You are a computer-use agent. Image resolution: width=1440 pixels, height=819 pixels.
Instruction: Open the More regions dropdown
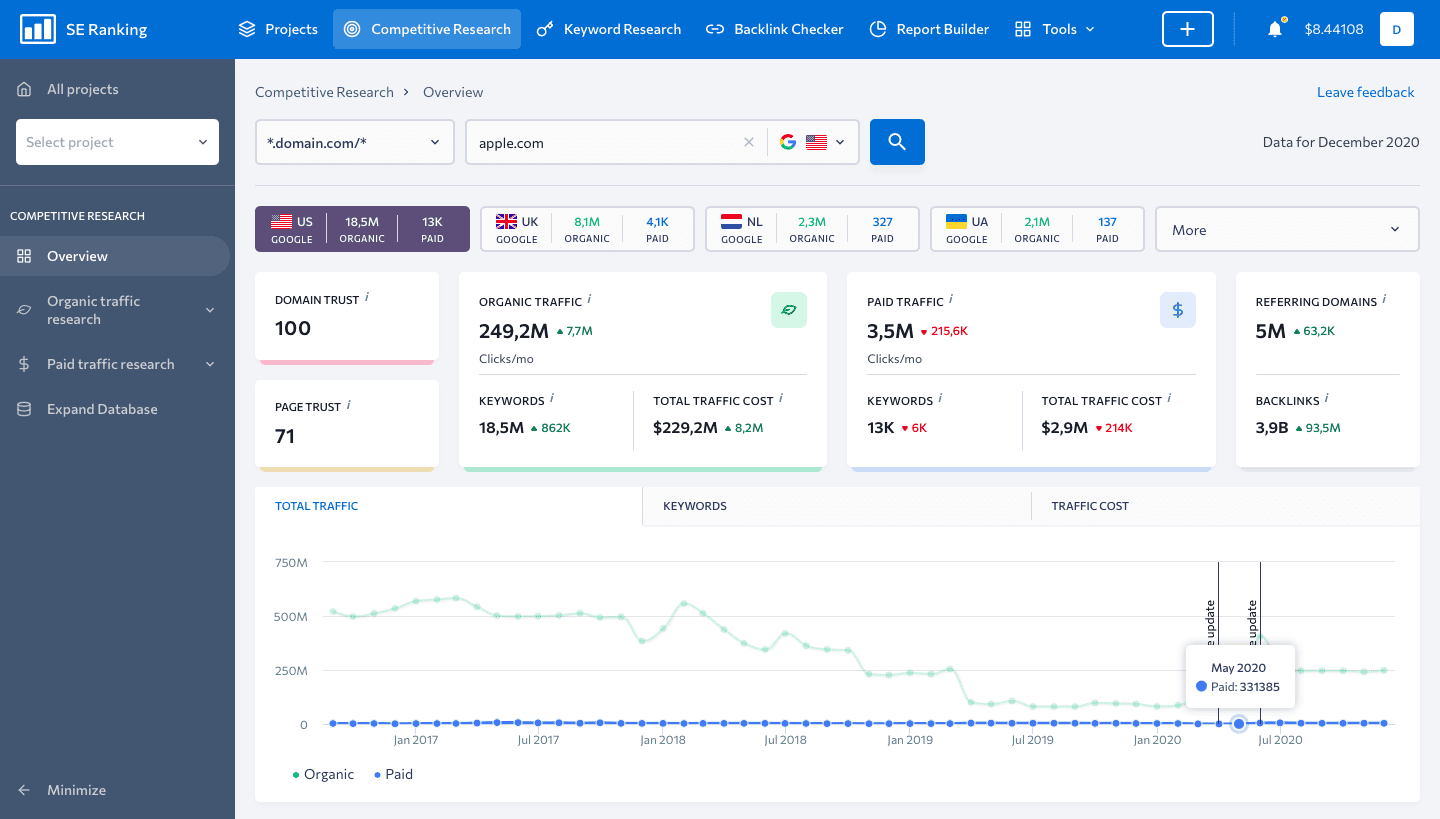click(1287, 229)
